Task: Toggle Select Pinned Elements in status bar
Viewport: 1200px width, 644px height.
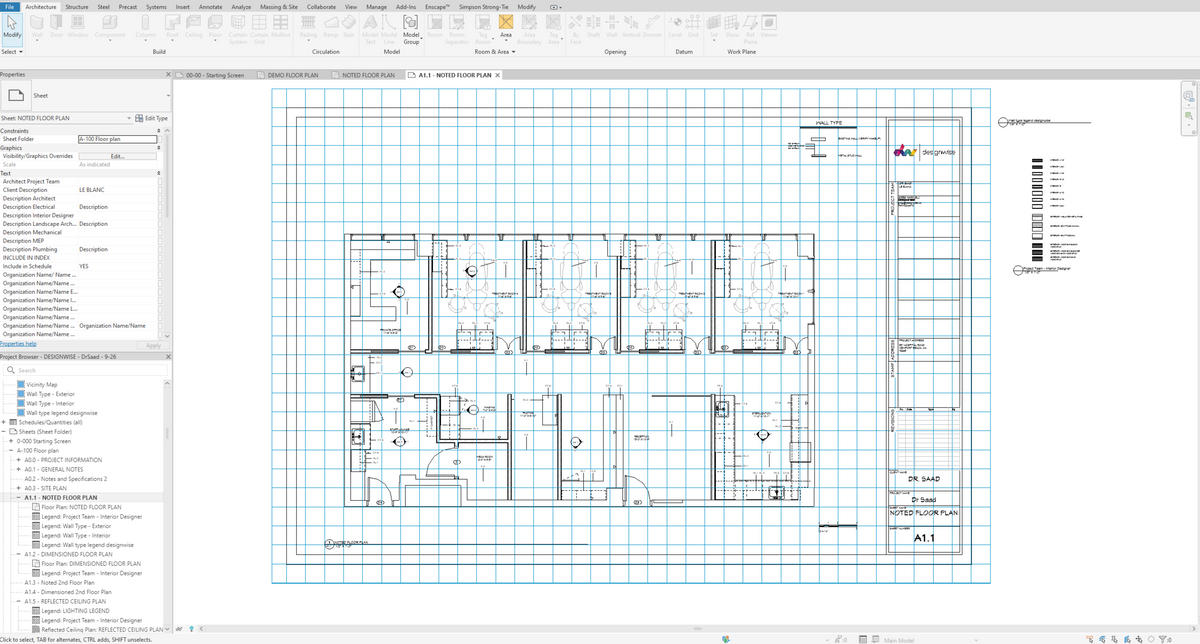Action: (1114, 639)
